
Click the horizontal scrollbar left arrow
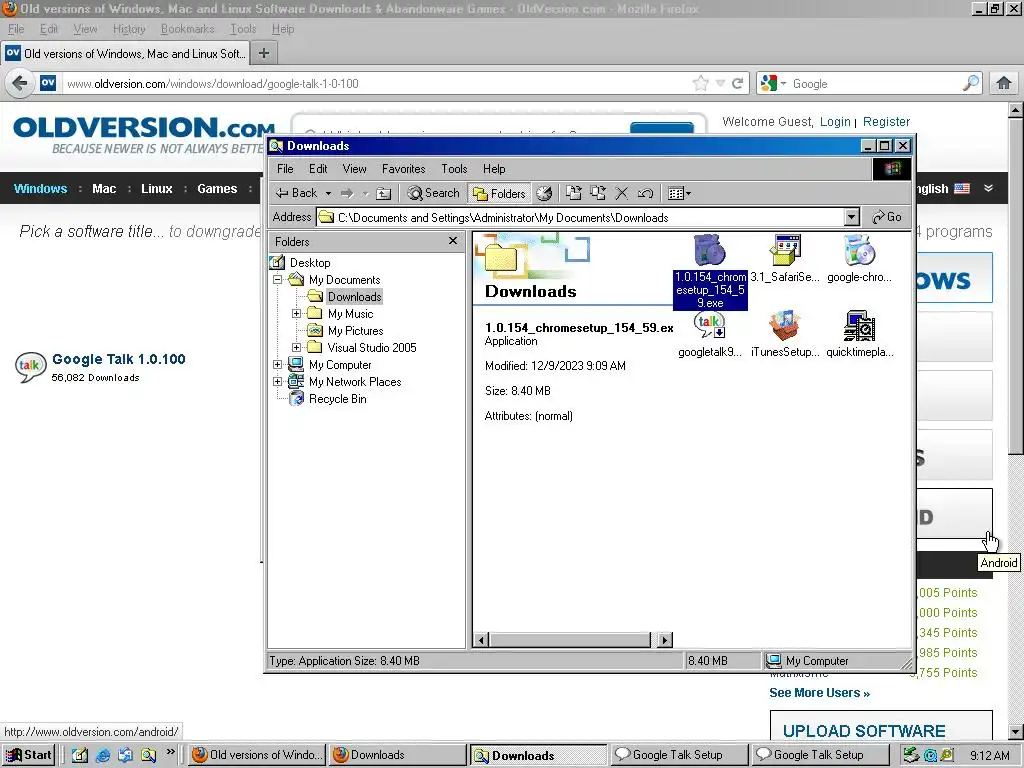coord(481,640)
